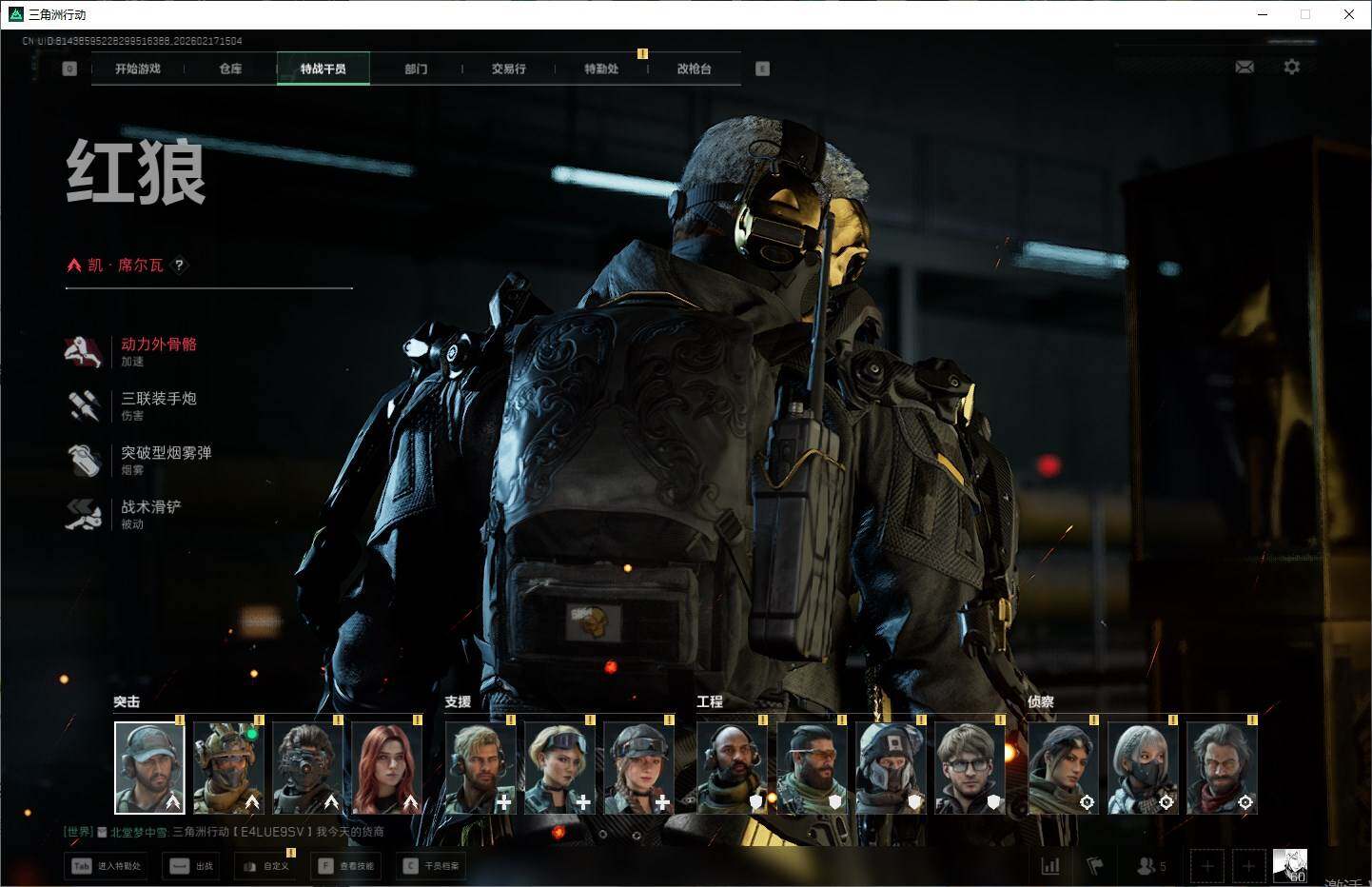Viewport: 1372px width, 887px height.
Task: Select the white-haired masked recon operator portrait
Action: (1143, 767)
